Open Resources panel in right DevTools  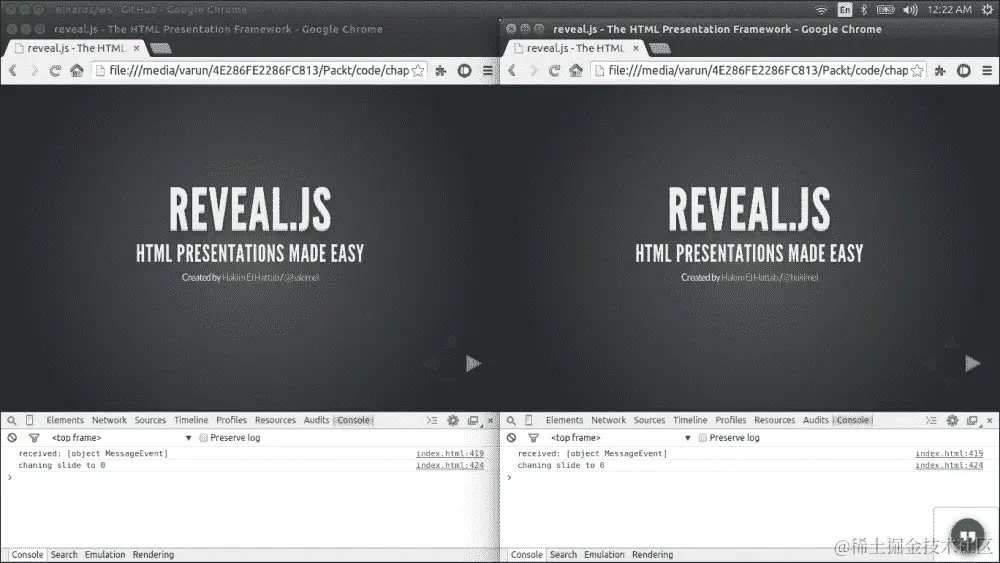click(x=774, y=420)
